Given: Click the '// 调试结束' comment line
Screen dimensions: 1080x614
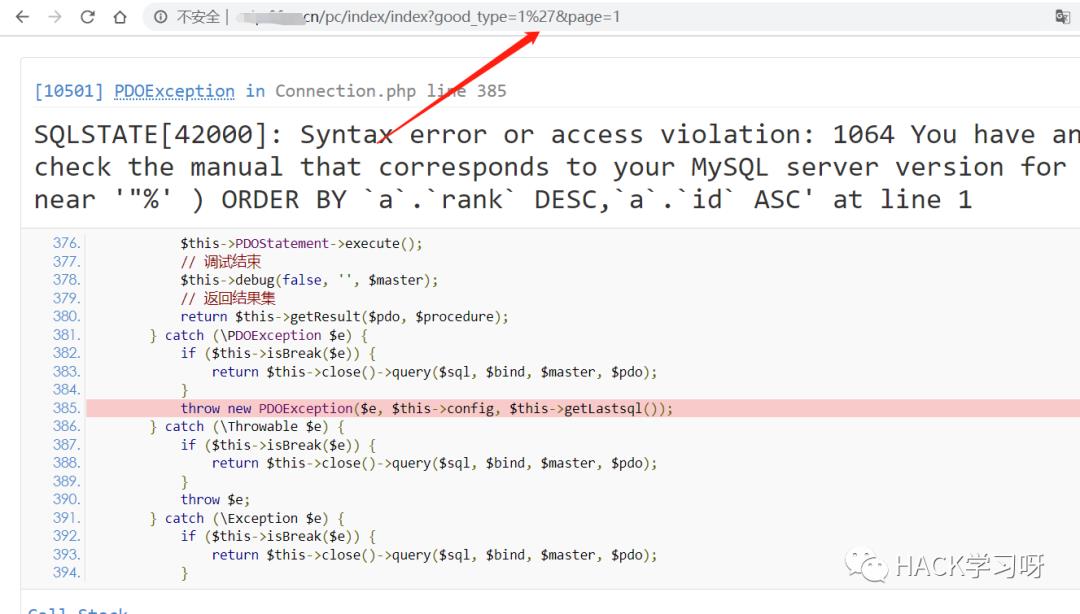Looking at the screenshot, I should 220,262.
